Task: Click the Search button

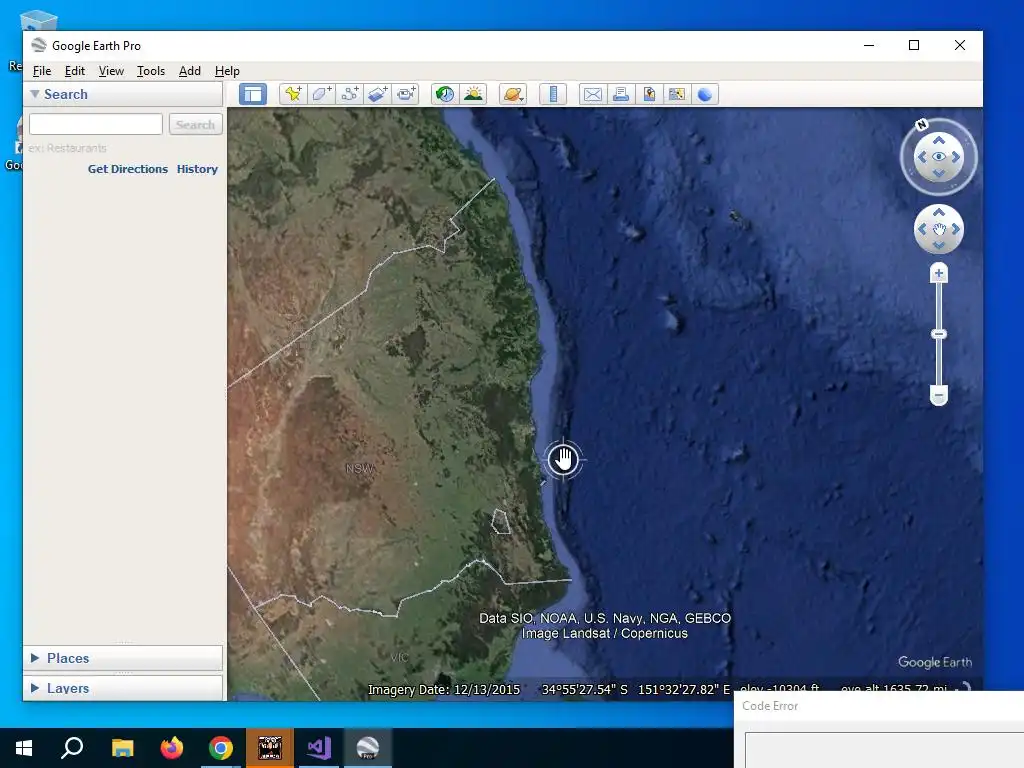Action: pyautogui.click(x=195, y=124)
